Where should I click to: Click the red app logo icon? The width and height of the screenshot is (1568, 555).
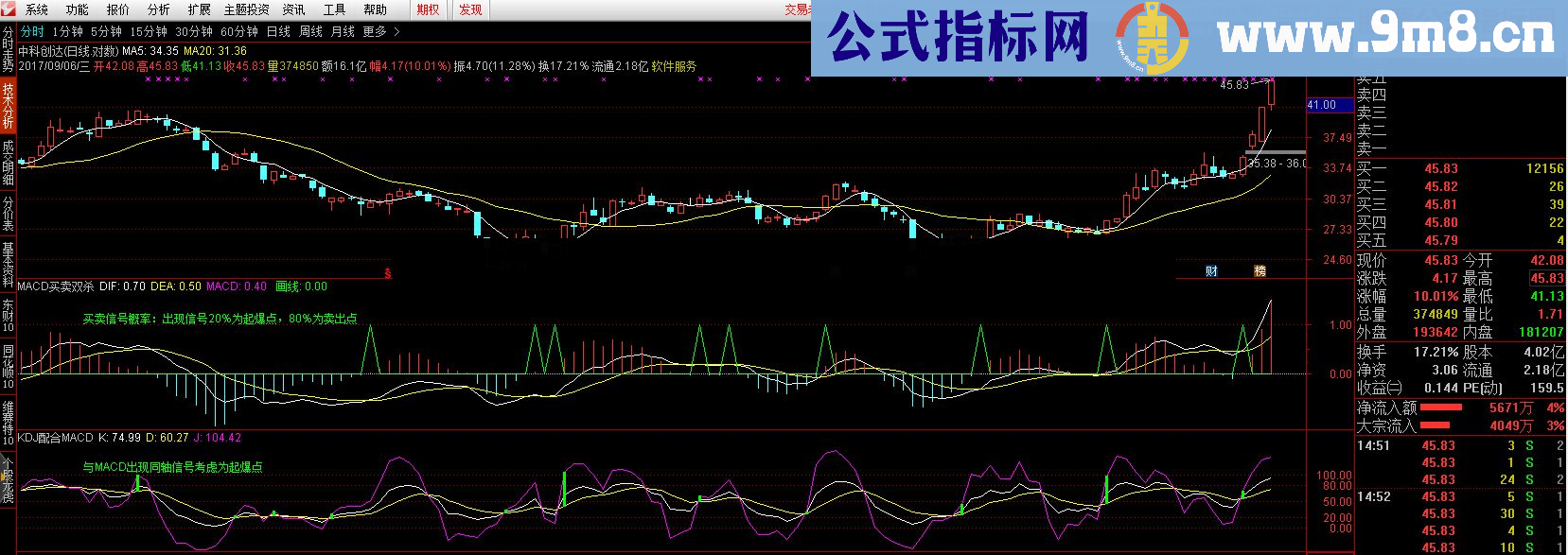pos(9,9)
